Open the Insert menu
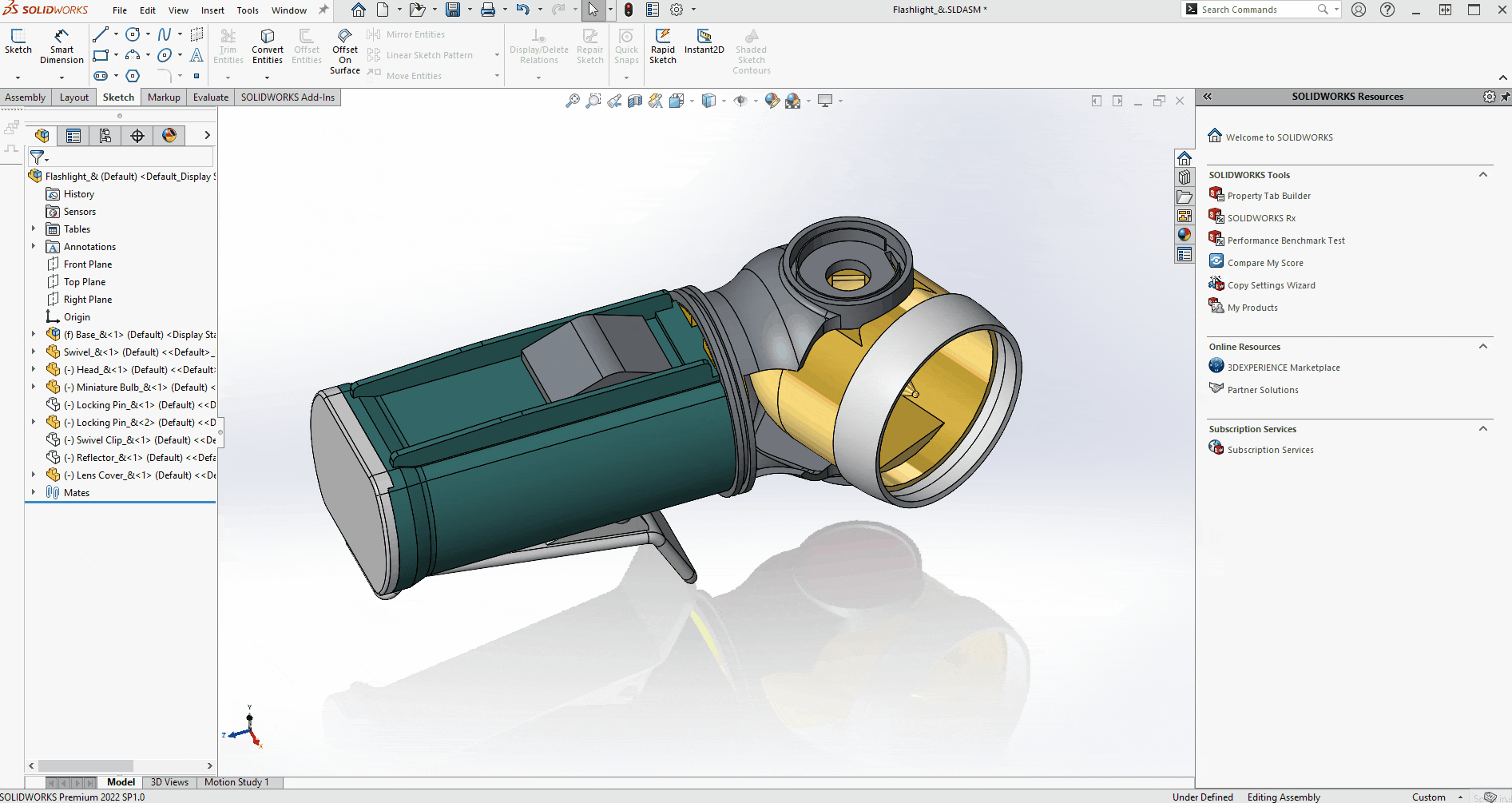The height and width of the screenshot is (803, 1512). point(212,10)
